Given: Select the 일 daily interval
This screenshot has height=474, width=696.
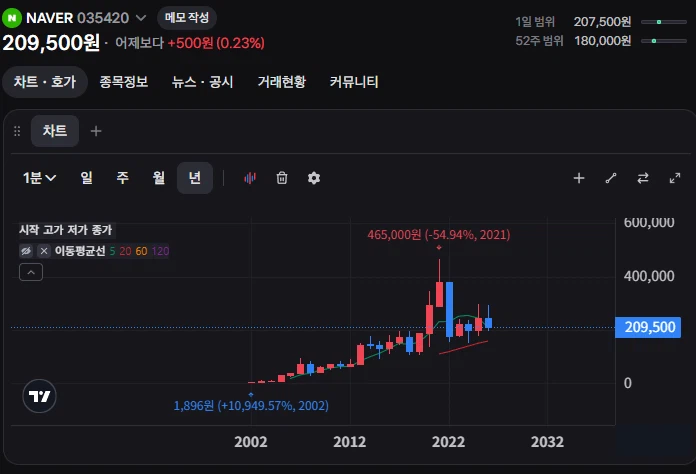Looking at the screenshot, I should point(87,178).
